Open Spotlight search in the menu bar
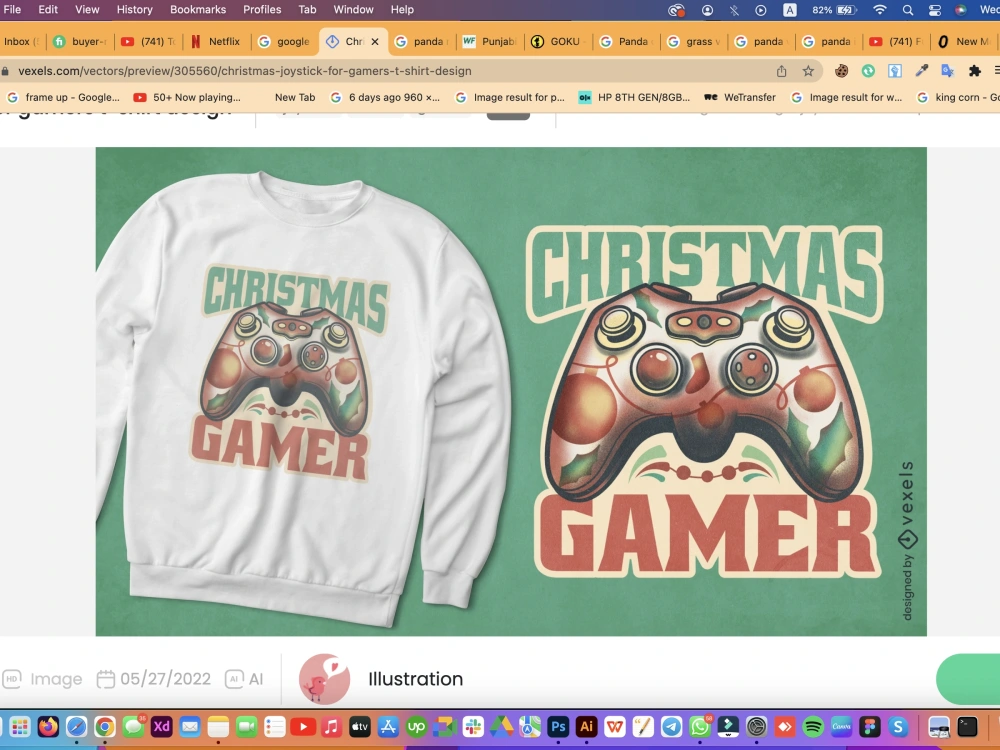The width and height of the screenshot is (1000, 750). tap(908, 10)
